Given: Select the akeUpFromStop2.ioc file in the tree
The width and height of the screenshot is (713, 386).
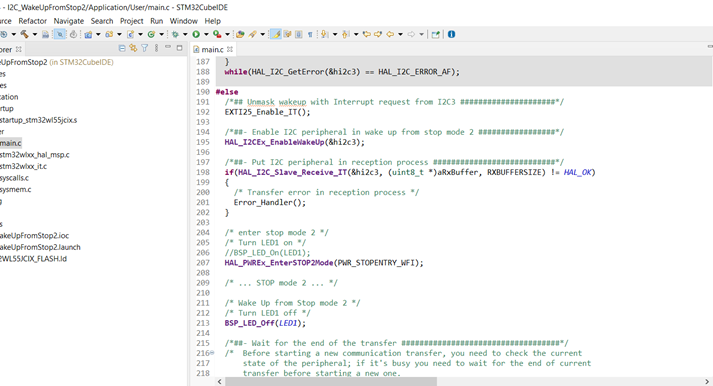Looking at the screenshot, I should click(35, 236).
